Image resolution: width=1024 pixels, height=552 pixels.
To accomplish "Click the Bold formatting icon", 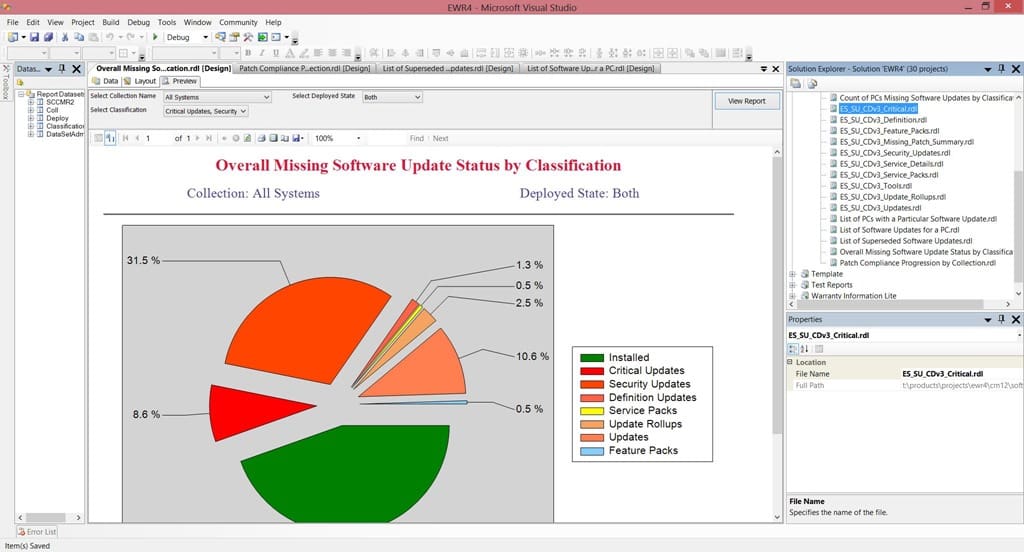I will 248,53.
